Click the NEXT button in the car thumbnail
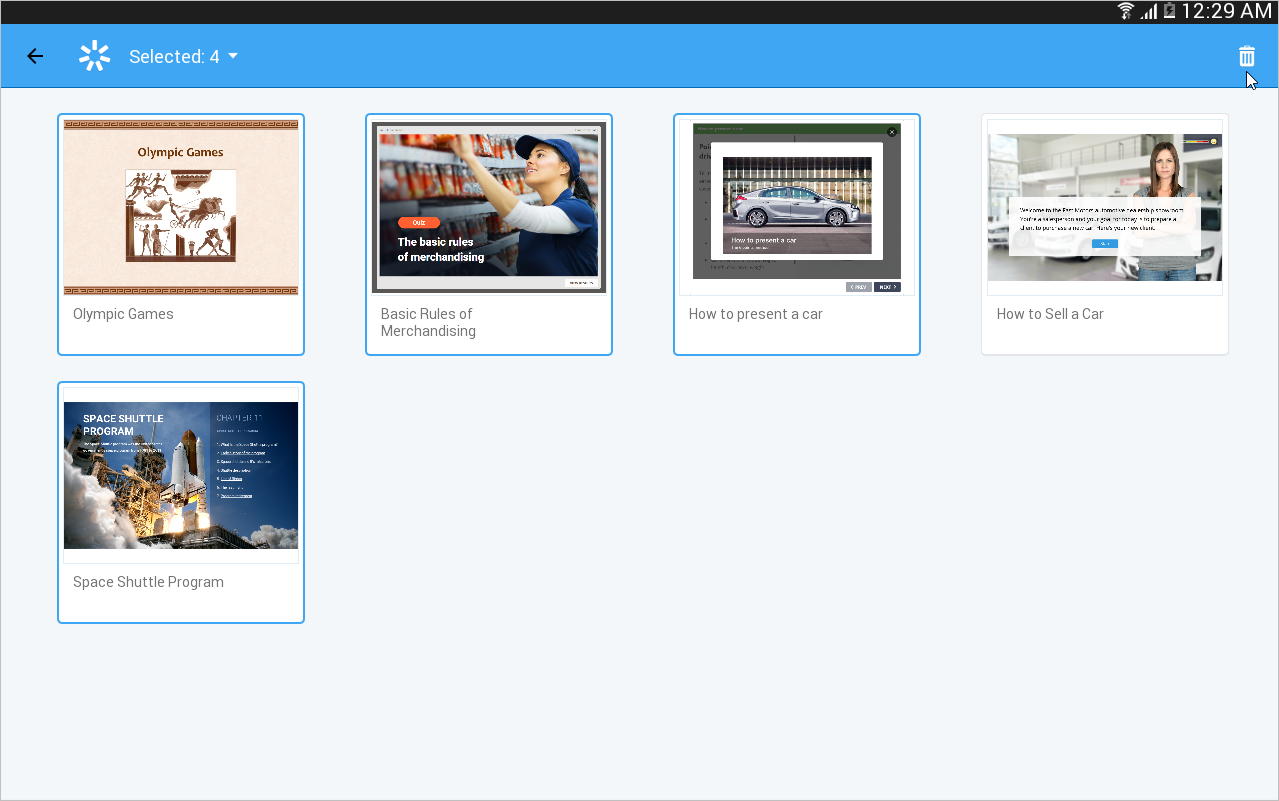 pyautogui.click(x=887, y=287)
